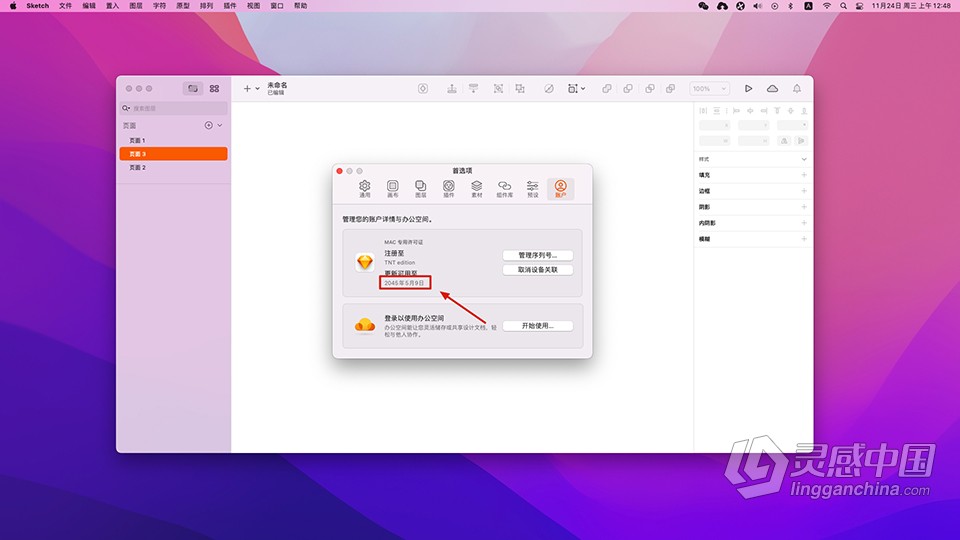
Task: Open the 文件 (File) menu
Action: click(66, 6)
